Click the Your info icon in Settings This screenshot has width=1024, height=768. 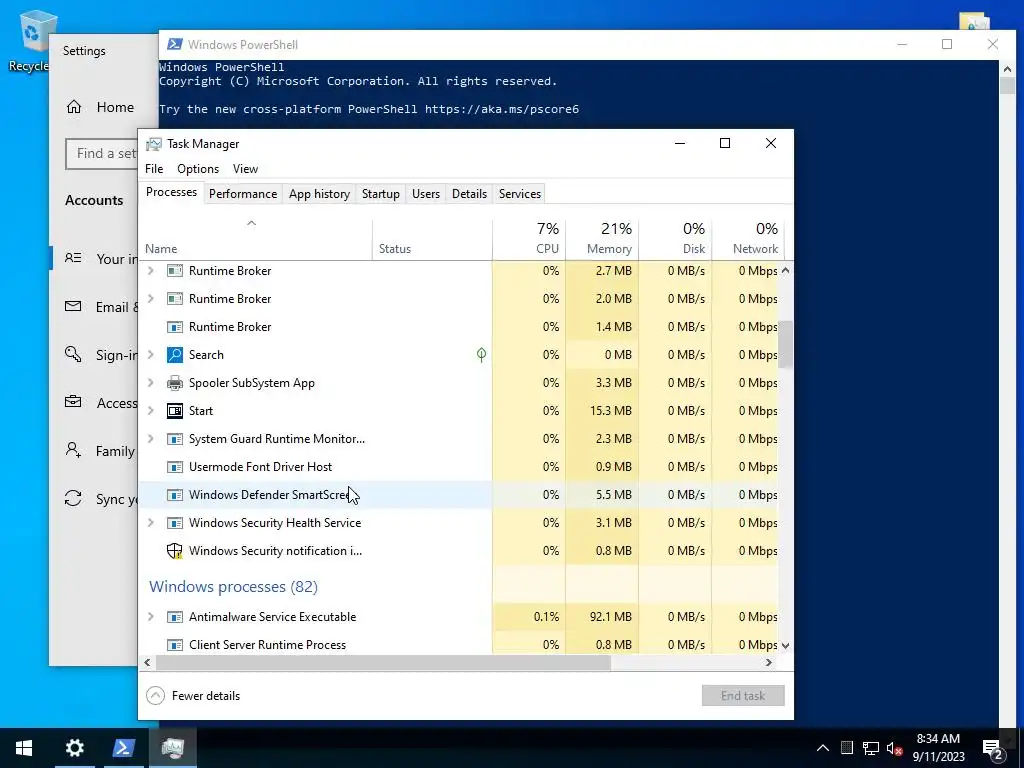click(x=73, y=258)
